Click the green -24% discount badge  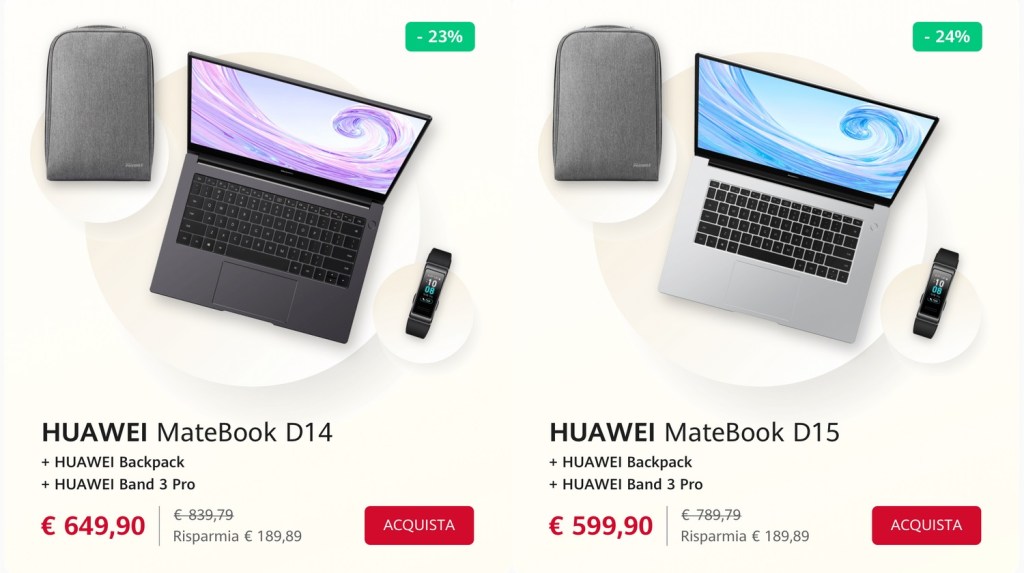click(x=947, y=37)
